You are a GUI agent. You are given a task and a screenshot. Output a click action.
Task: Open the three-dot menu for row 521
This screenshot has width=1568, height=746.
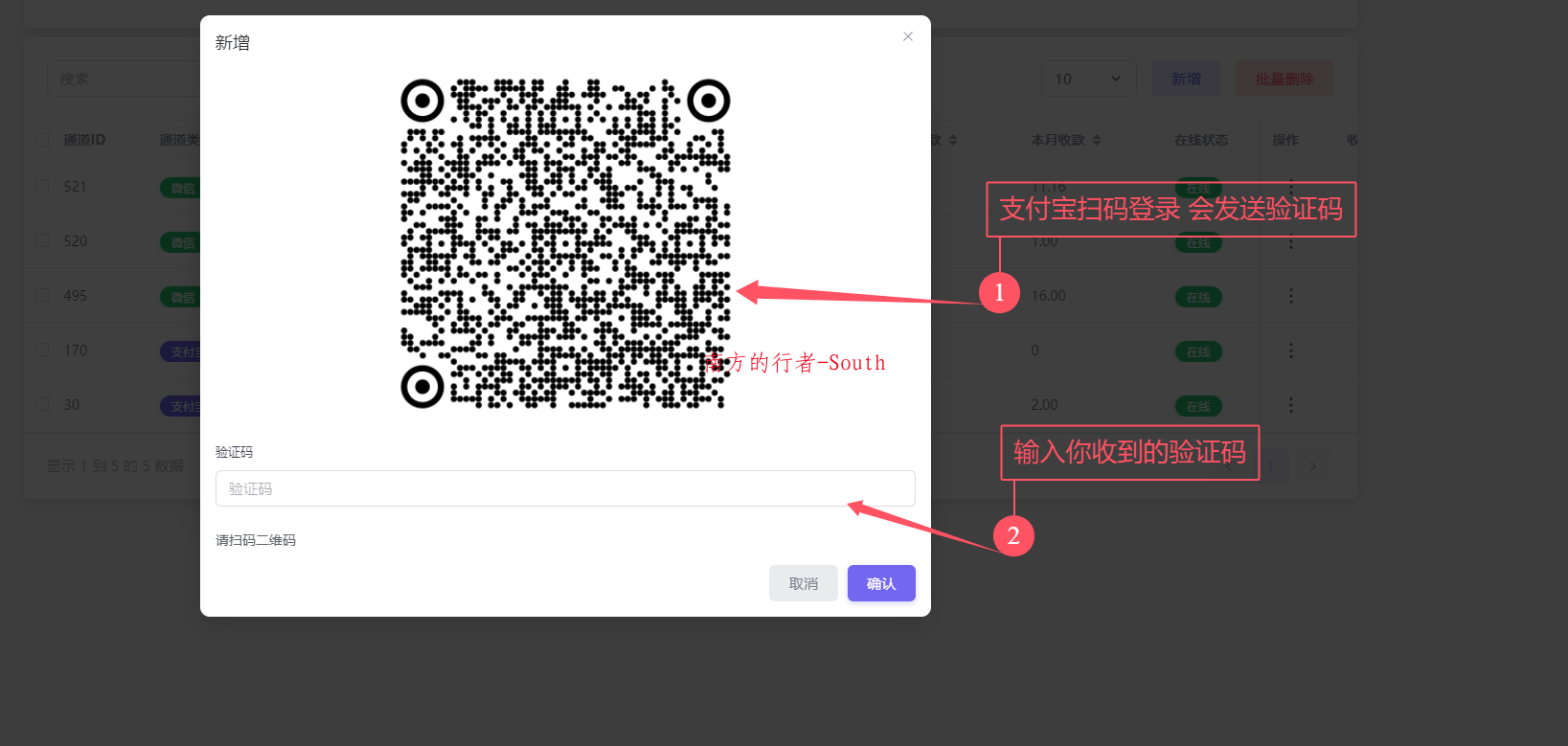(x=1291, y=187)
